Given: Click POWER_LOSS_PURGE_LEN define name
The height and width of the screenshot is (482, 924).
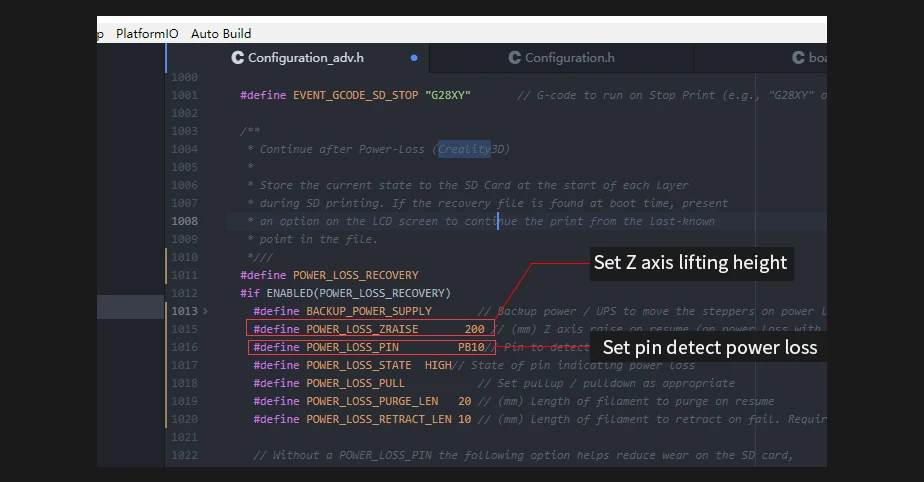Looking at the screenshot, I should pyautogui.click(x=372, y=401).
